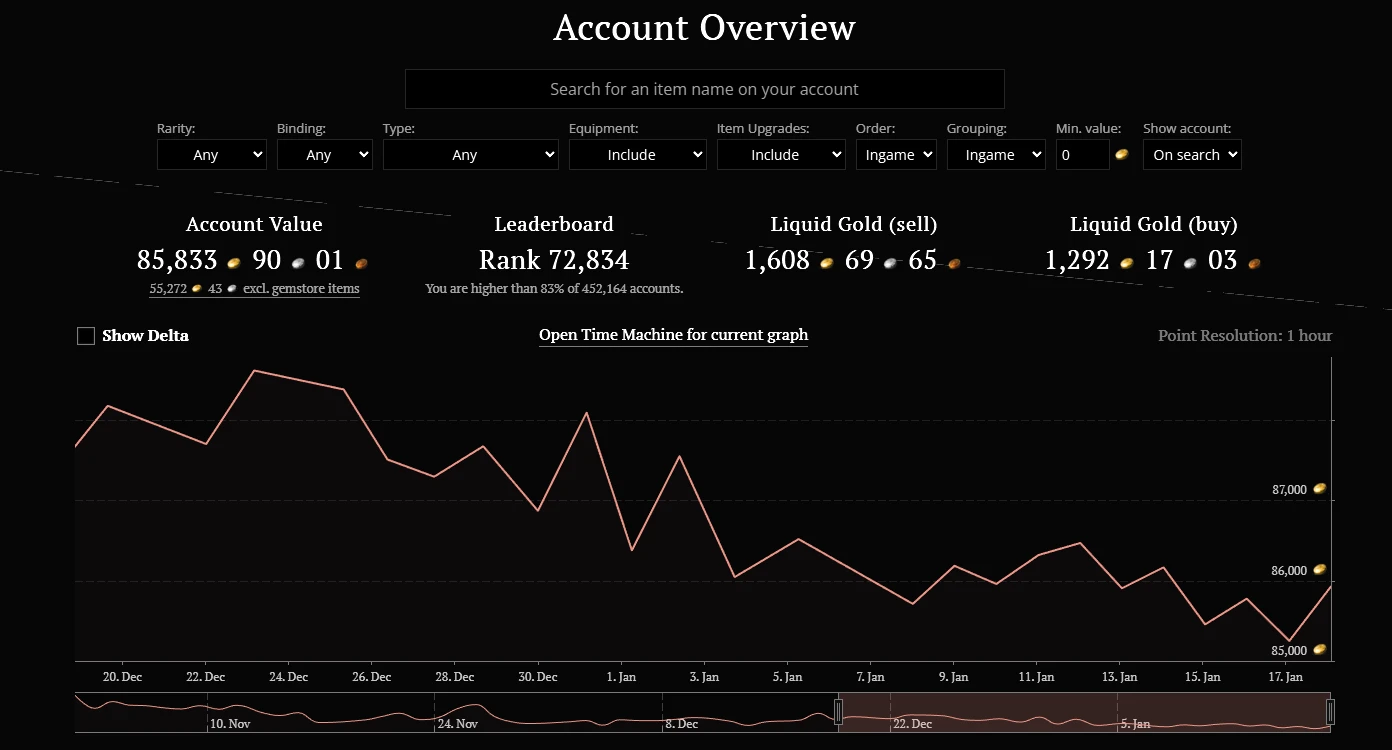The image size is (1392, 750).
Task: Click the gold coin icon beside Min. value
Action: tap(1122, 154)
